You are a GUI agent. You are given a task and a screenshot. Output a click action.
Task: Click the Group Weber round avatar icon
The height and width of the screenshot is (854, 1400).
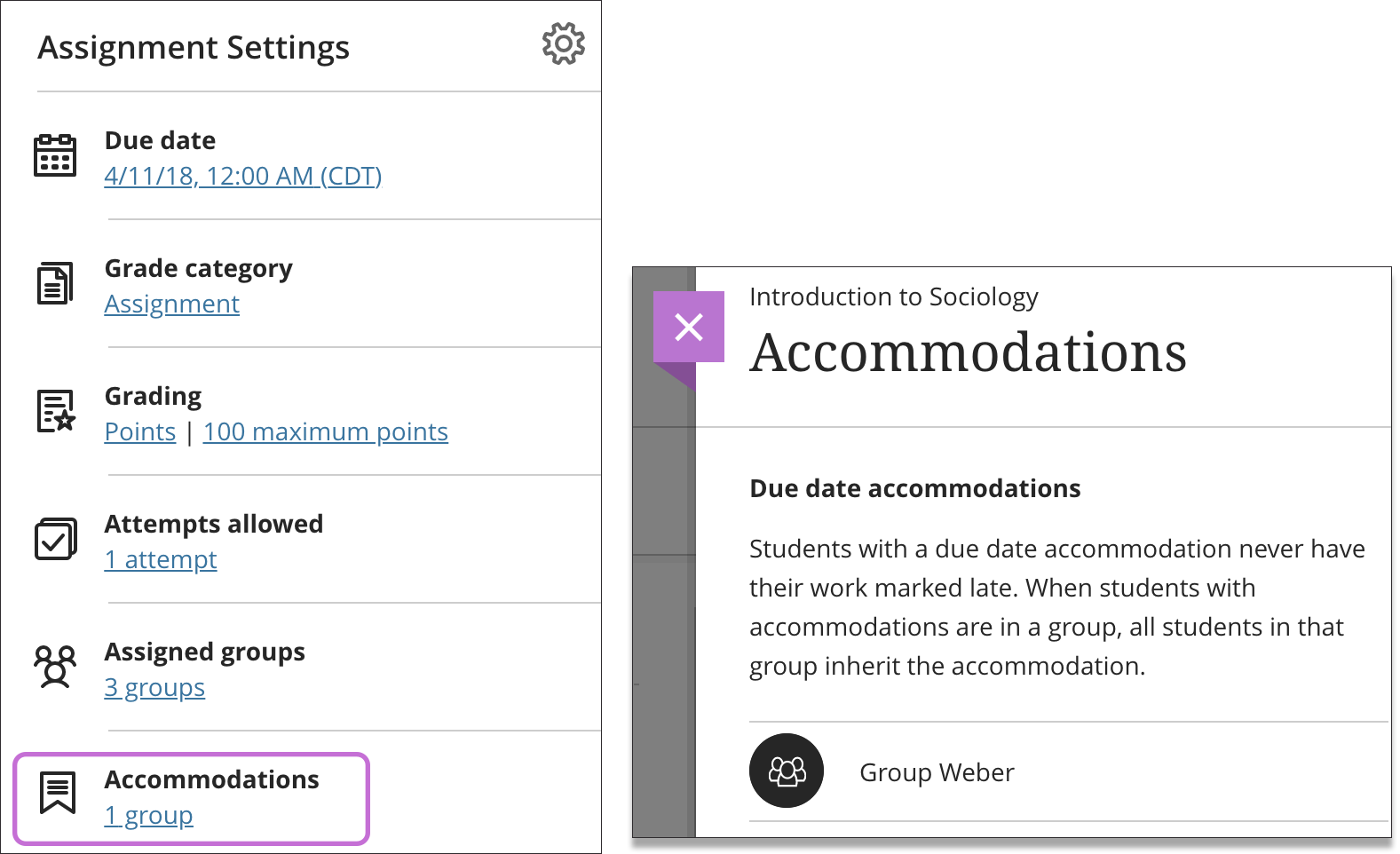(x=787, y=771)
